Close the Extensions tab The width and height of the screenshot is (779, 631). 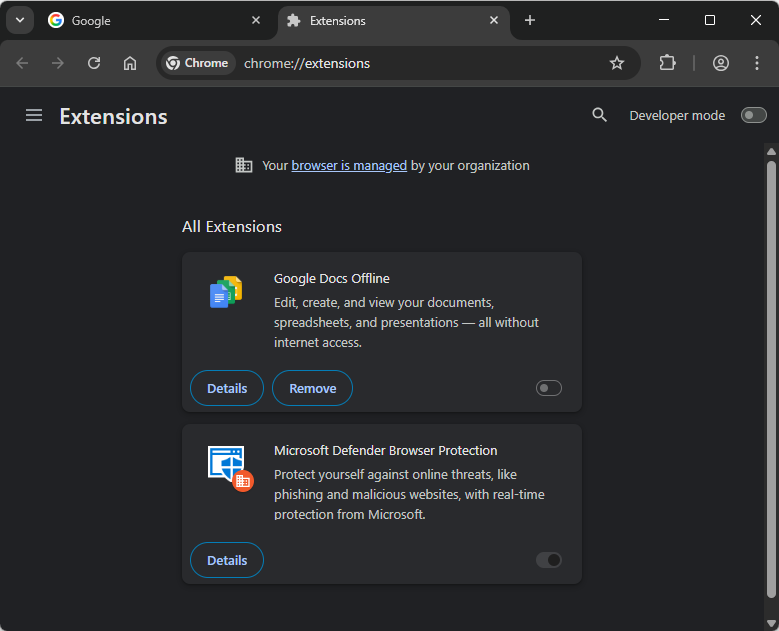click(494, 20)
